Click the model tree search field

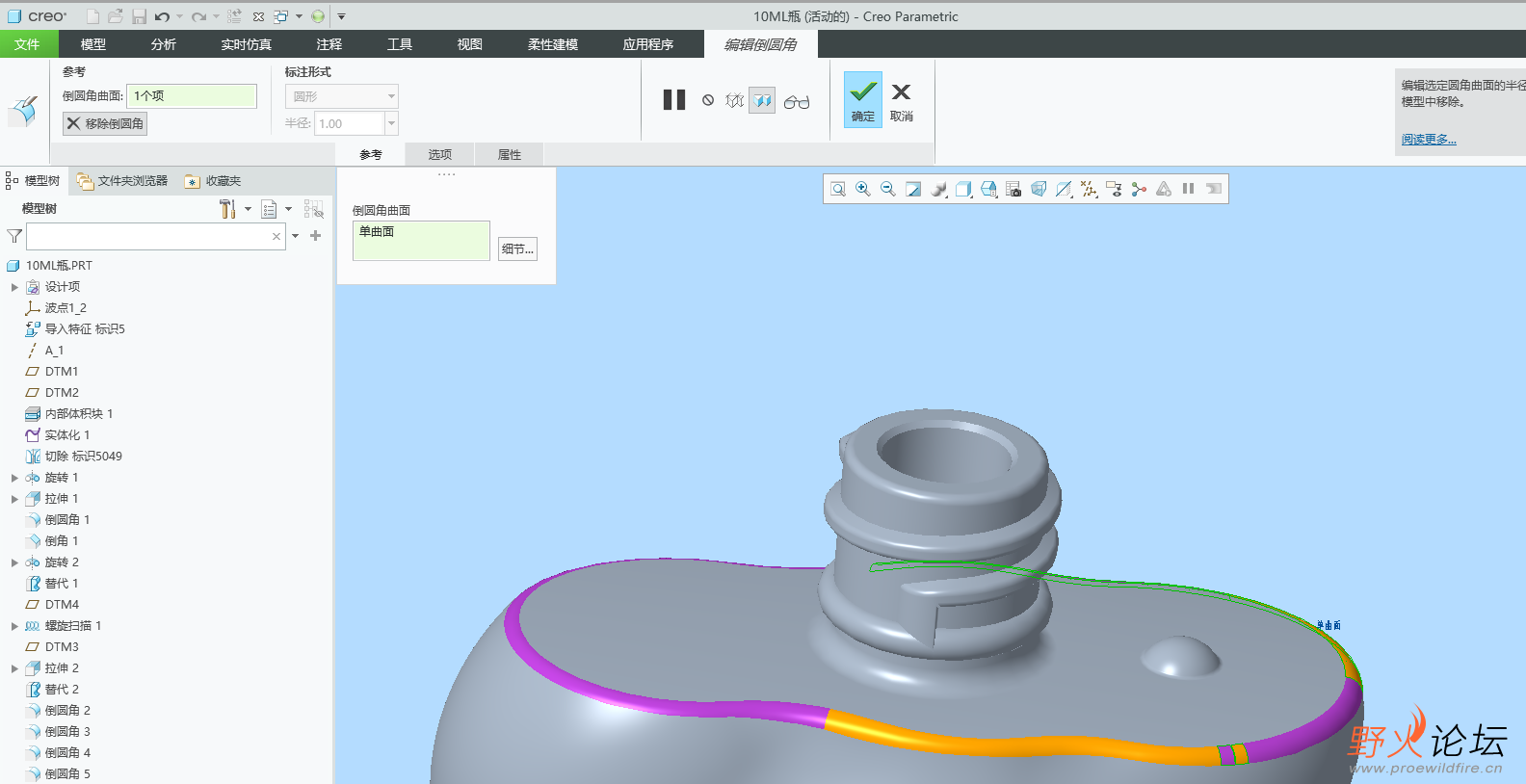click(149, 236)
